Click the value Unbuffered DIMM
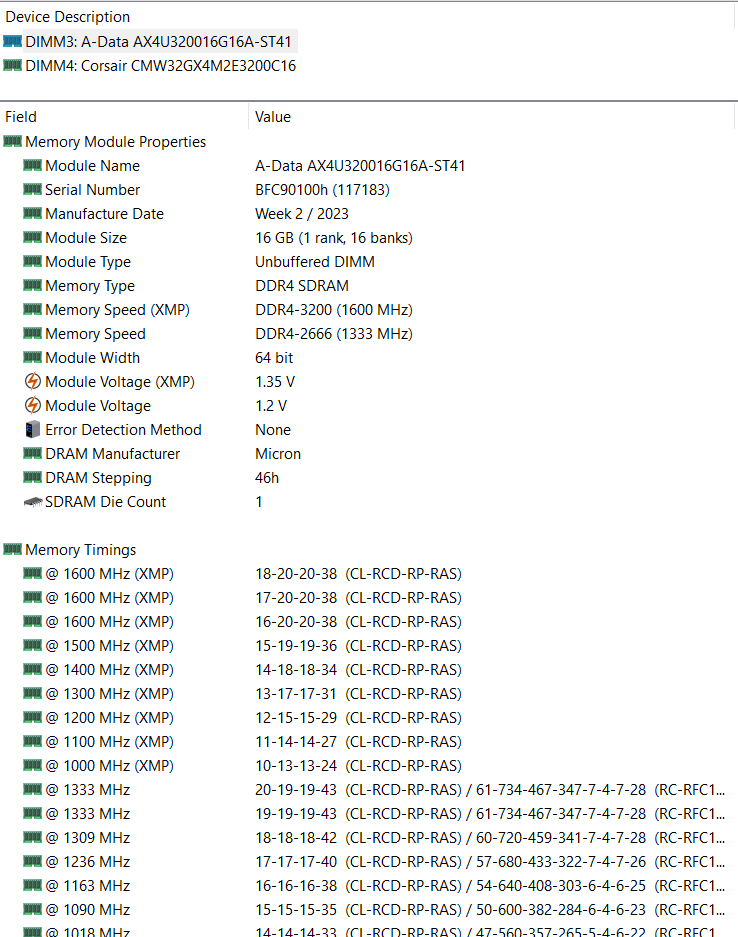Viewport: 738px width, 937px height. pos(315,262)
